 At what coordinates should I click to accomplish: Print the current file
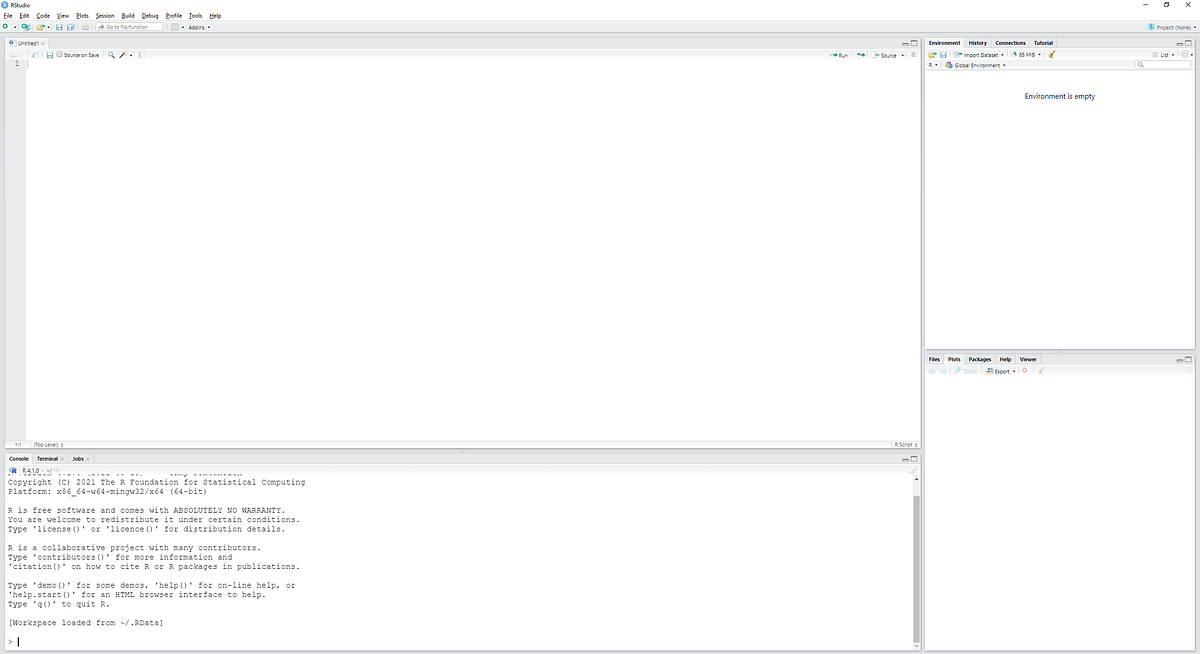87,27
